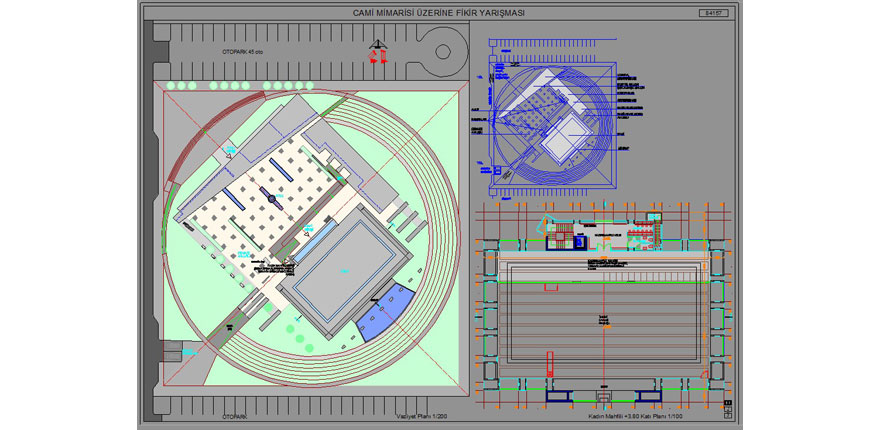Click the 'Vaziyet Planı 1/200' caption

click(x=421, y=417)
